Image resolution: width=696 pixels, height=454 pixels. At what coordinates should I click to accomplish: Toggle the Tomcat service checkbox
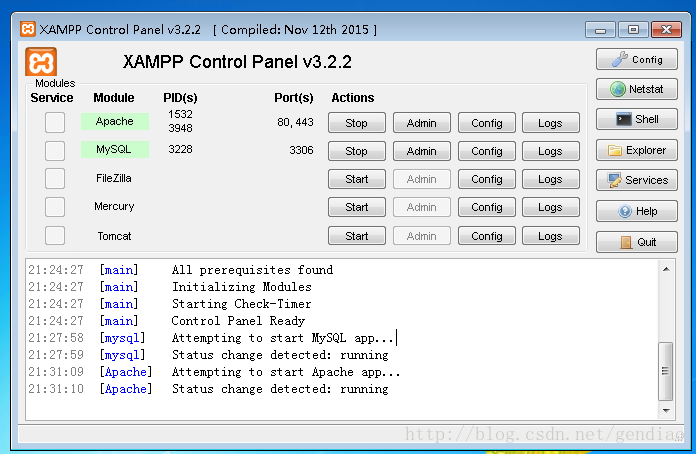click(x=55, y=236)
